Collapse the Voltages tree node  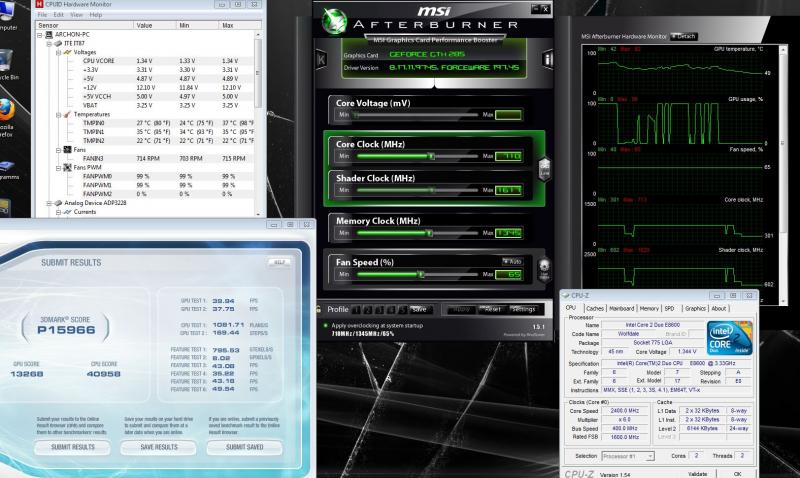pyautogui.click(x=58, y=52)
